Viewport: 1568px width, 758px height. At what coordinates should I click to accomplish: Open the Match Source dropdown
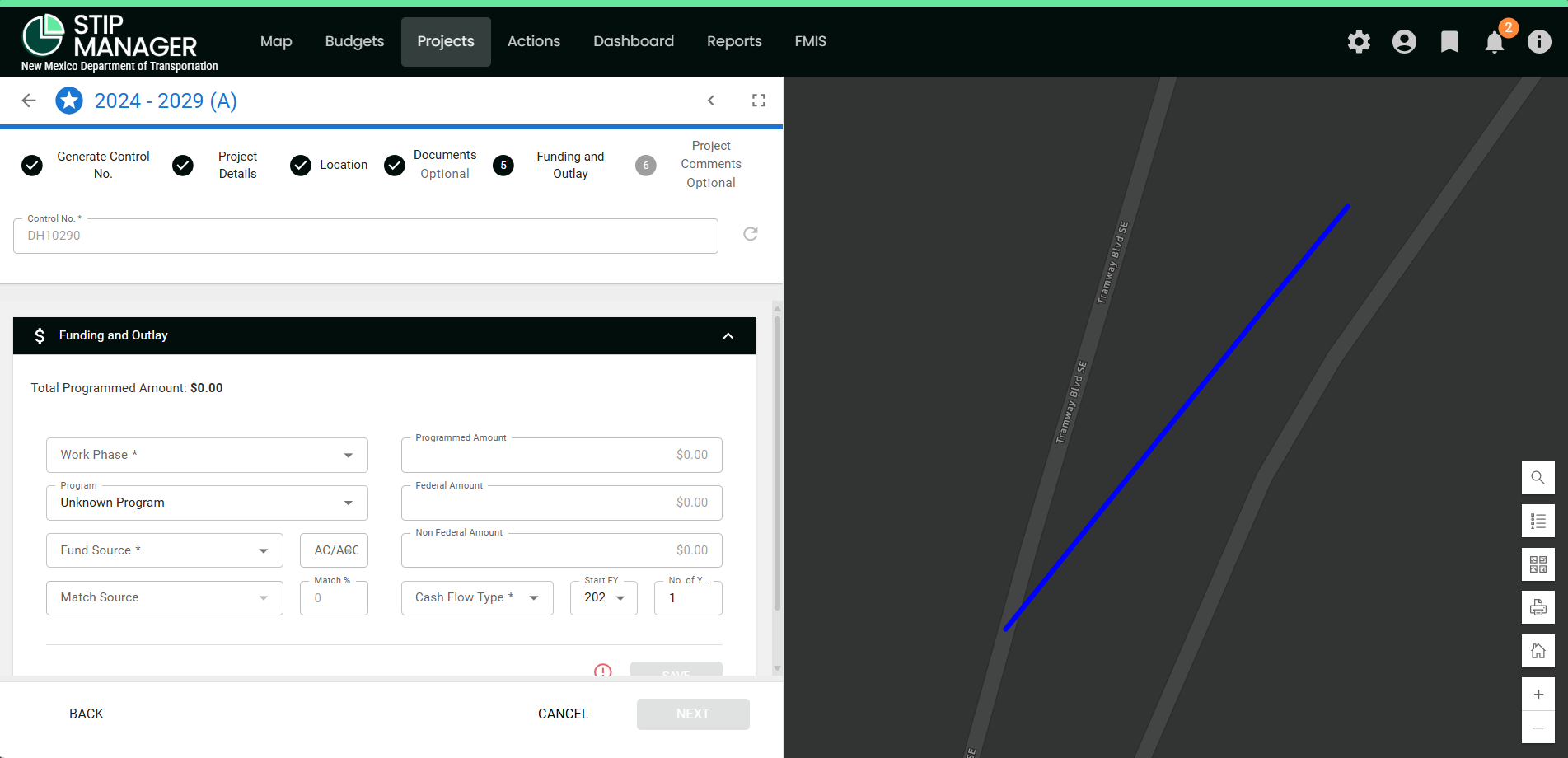tap(165, 597)
